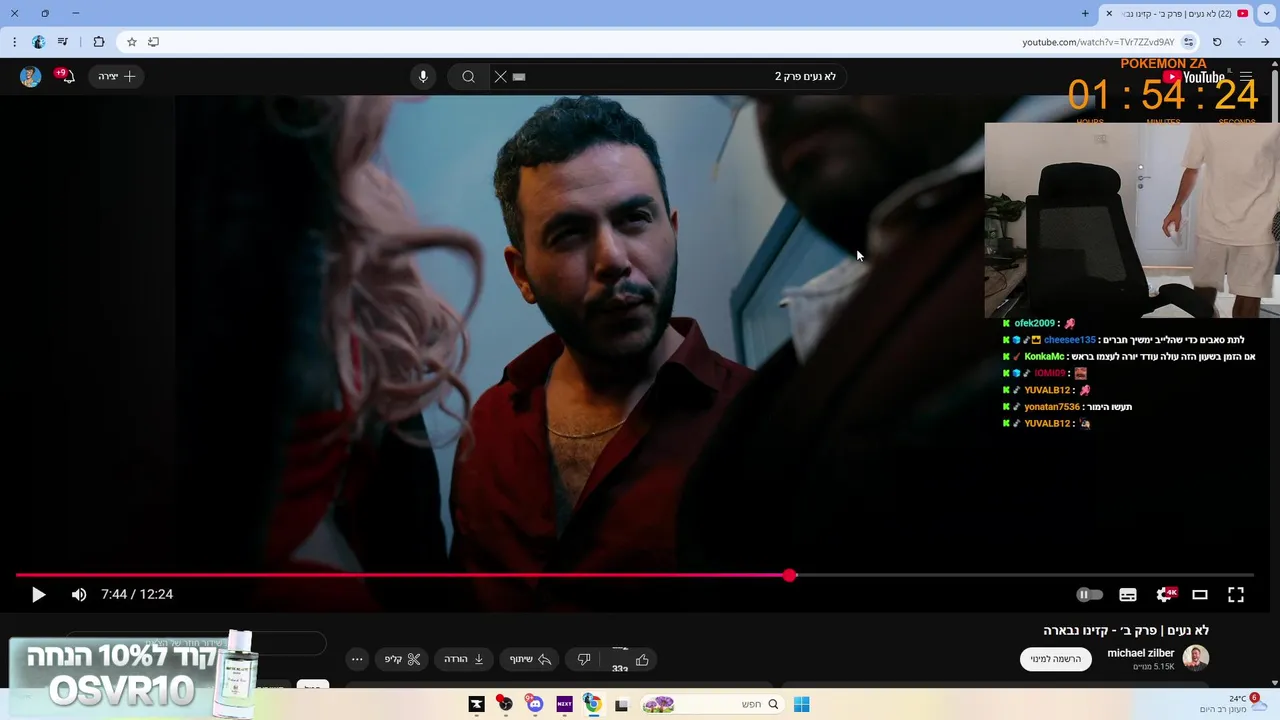Enter fullscreen mode in the player
This screenshot has height=720, width=1280.
(x=1236, y=594)
